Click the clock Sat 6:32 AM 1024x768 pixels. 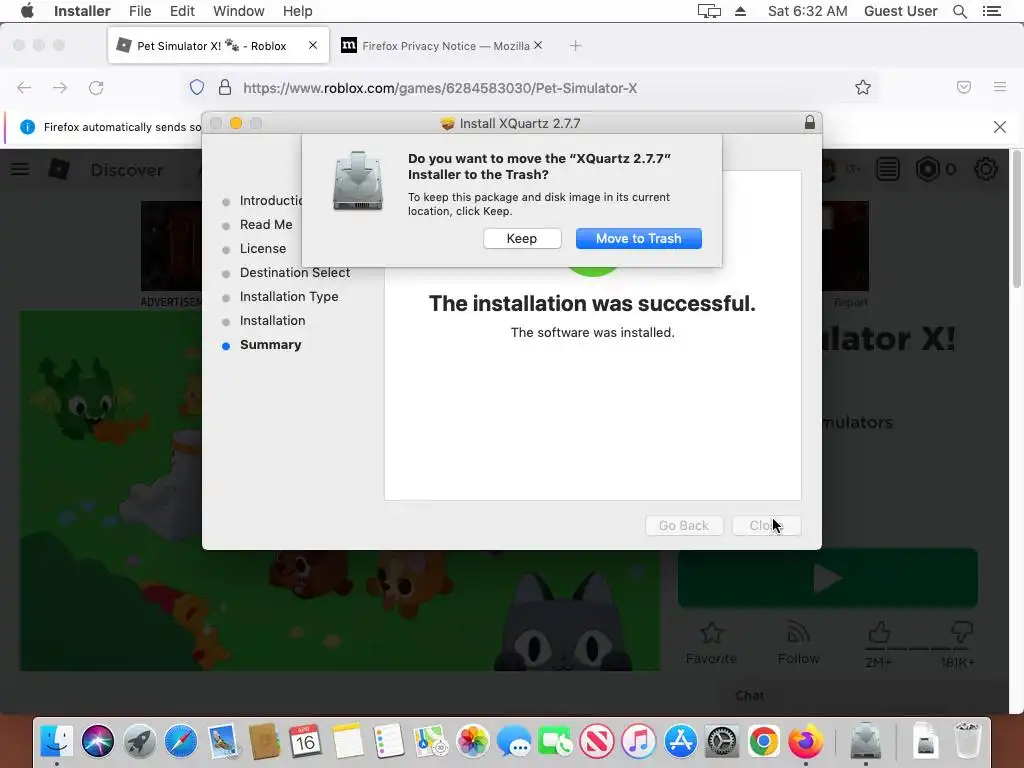point(807,11)
